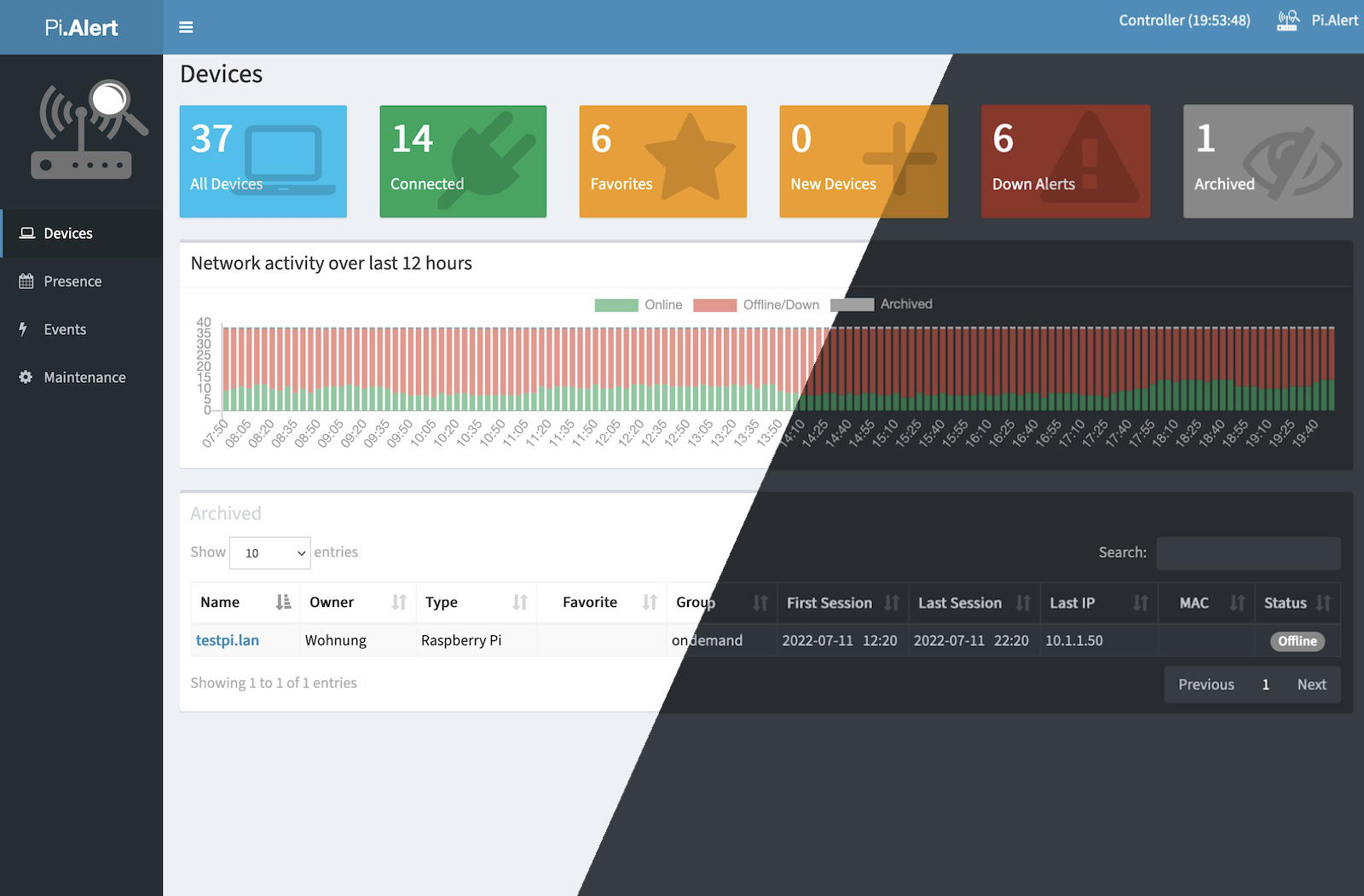Click into the table Search field
Screen dimensions: 1364x896
click(1248, 553)
